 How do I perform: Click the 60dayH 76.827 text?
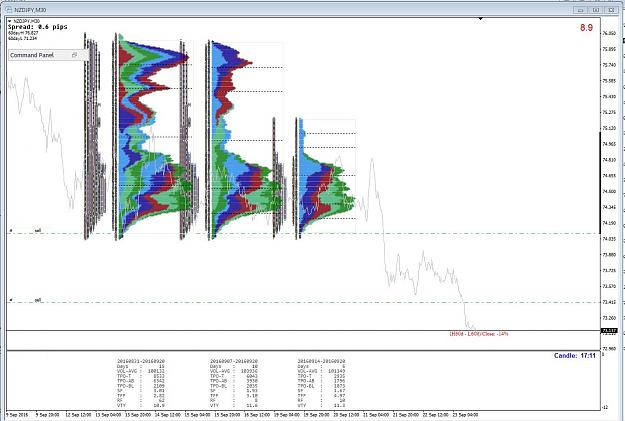pos(23,33)
